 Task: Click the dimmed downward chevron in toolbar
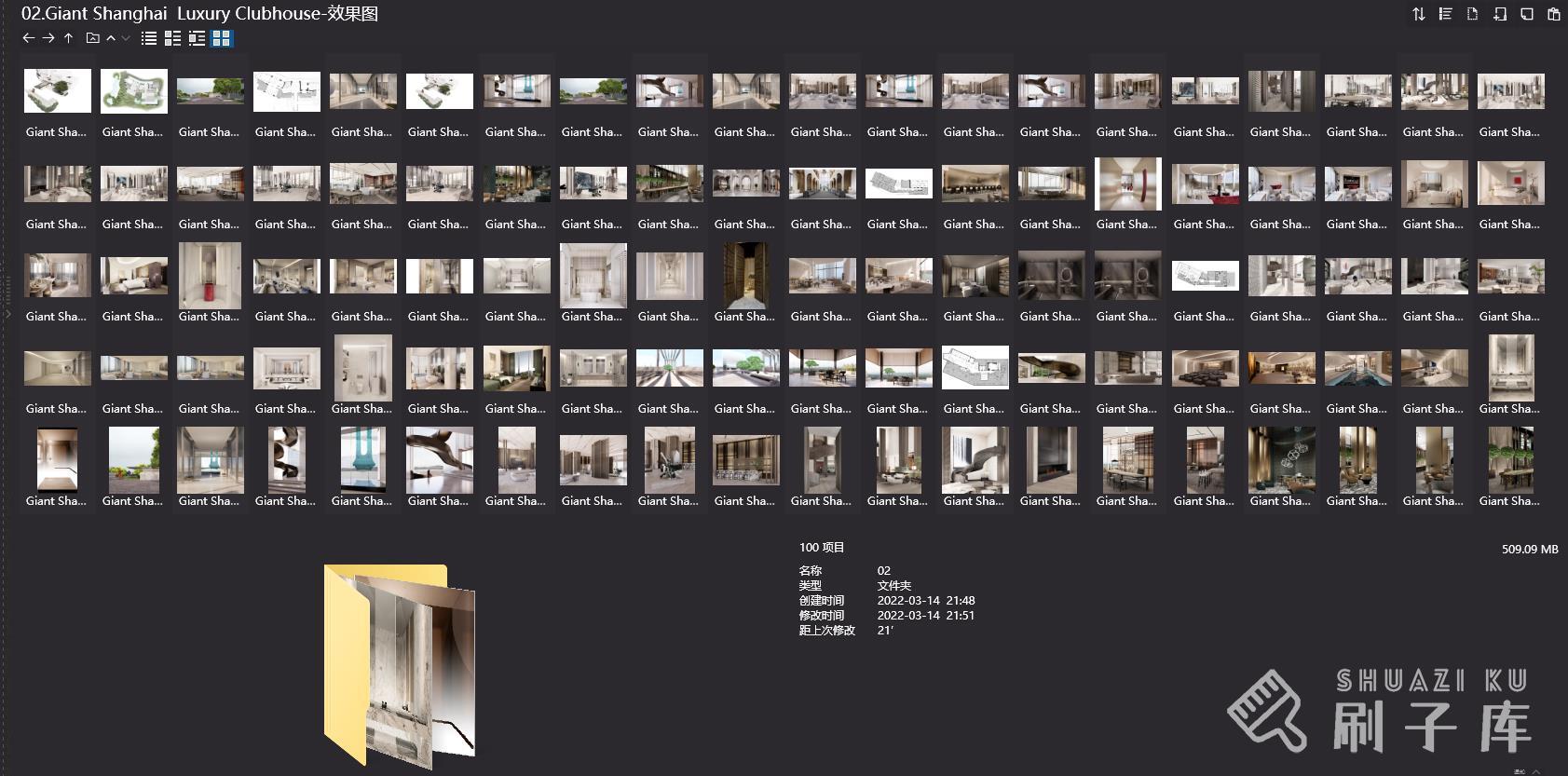point(126,38)
